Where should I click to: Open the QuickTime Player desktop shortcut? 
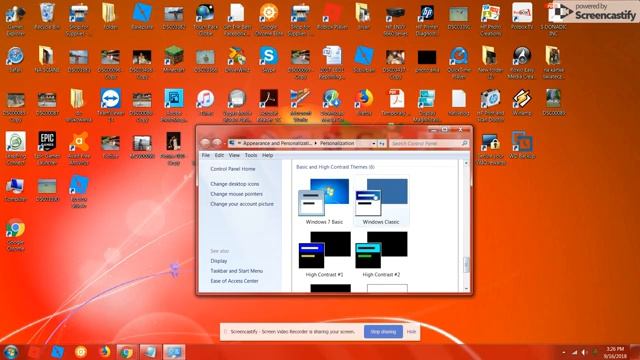pyautogui.click(x=458, y=62)
